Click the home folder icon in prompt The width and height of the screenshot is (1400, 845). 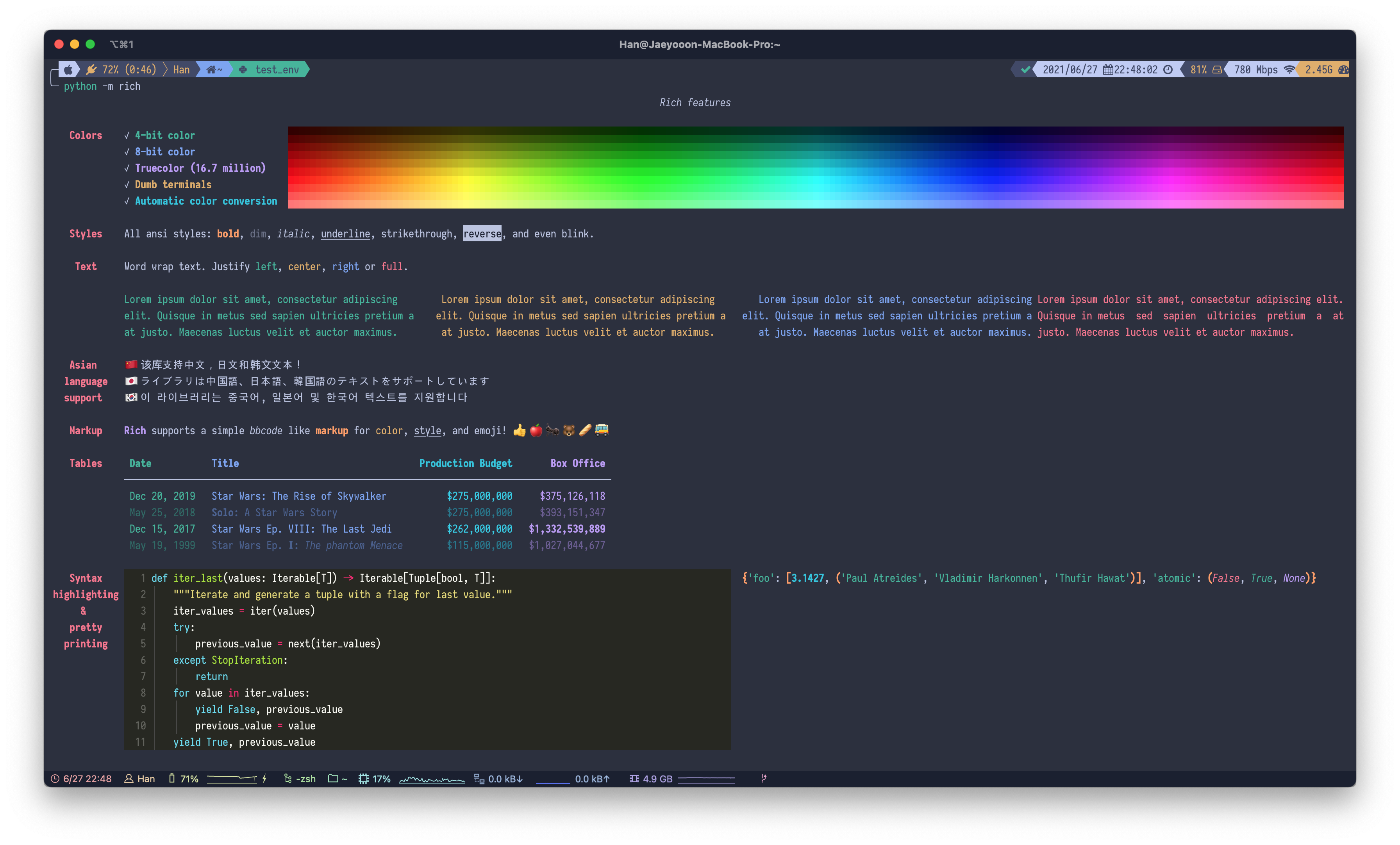[x=211, y=69]
